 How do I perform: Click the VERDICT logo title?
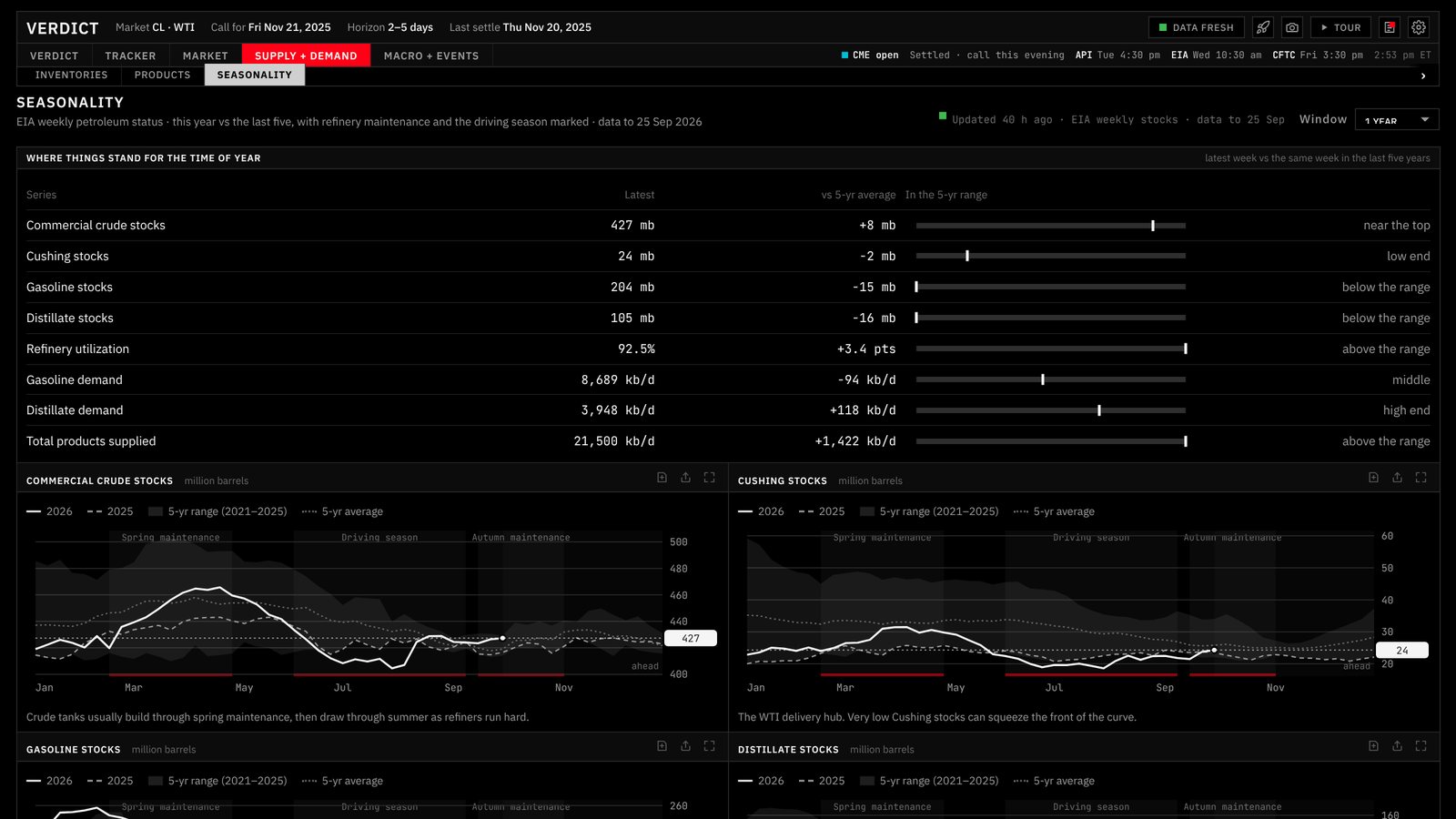pyautogui.click(x=63, y=28)
